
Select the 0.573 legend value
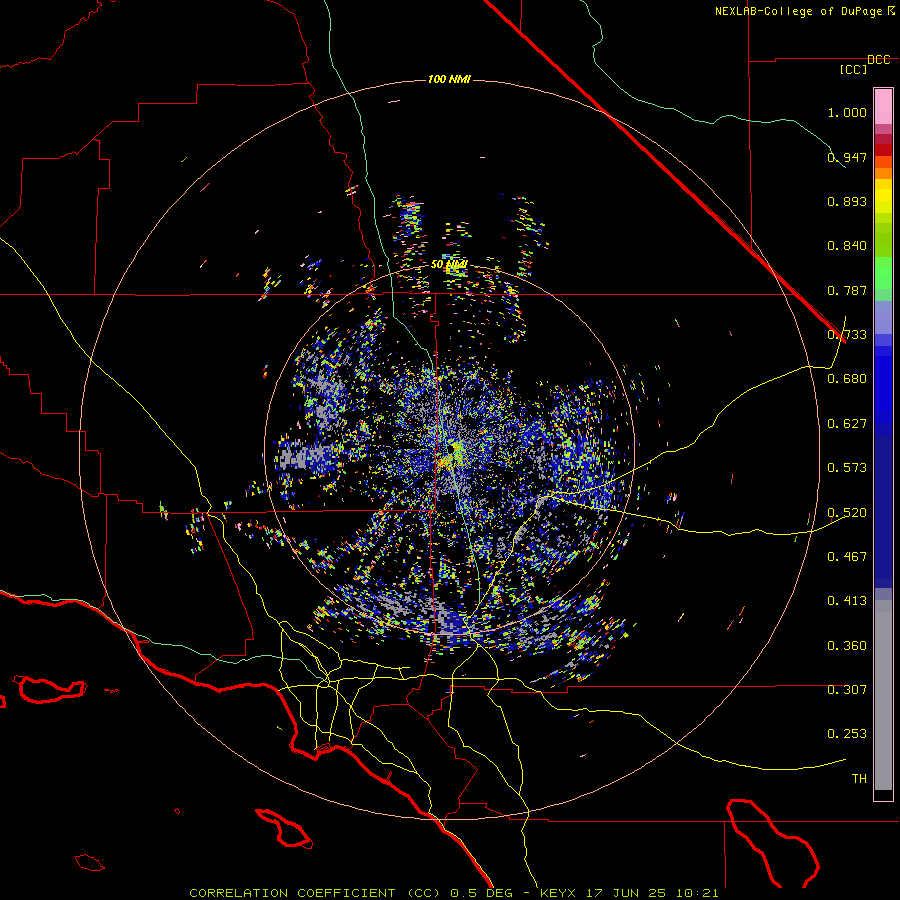pyautogui.click(x=847, y=468)
